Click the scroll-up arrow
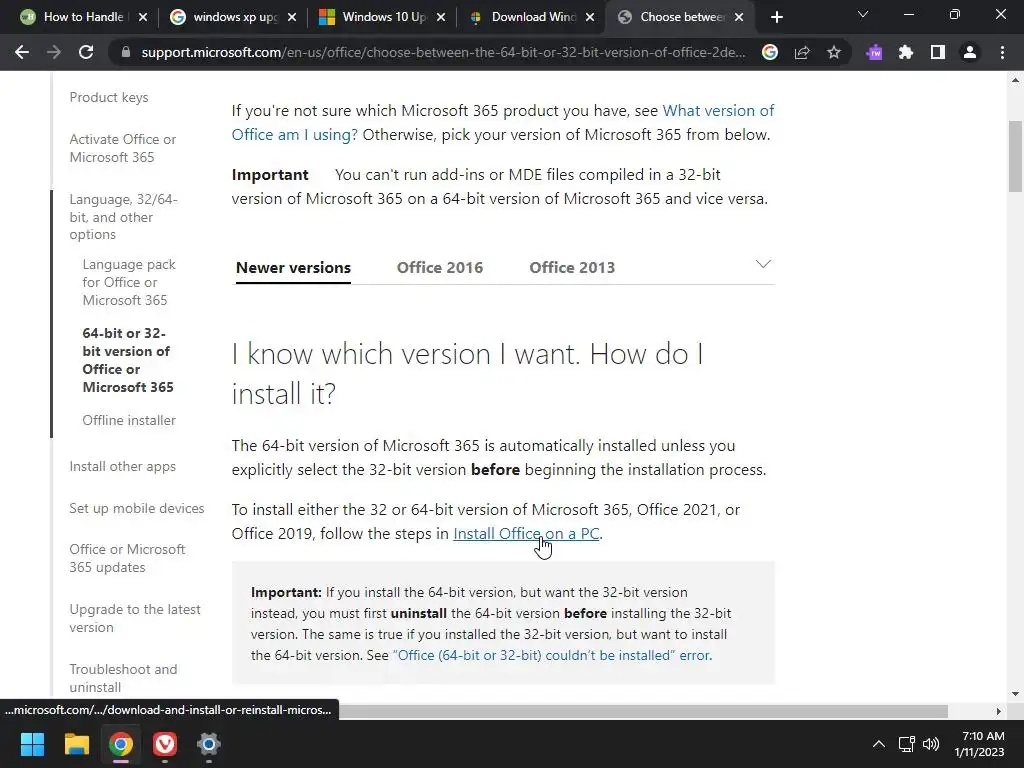The image size is (1024, 768). 1015,81
